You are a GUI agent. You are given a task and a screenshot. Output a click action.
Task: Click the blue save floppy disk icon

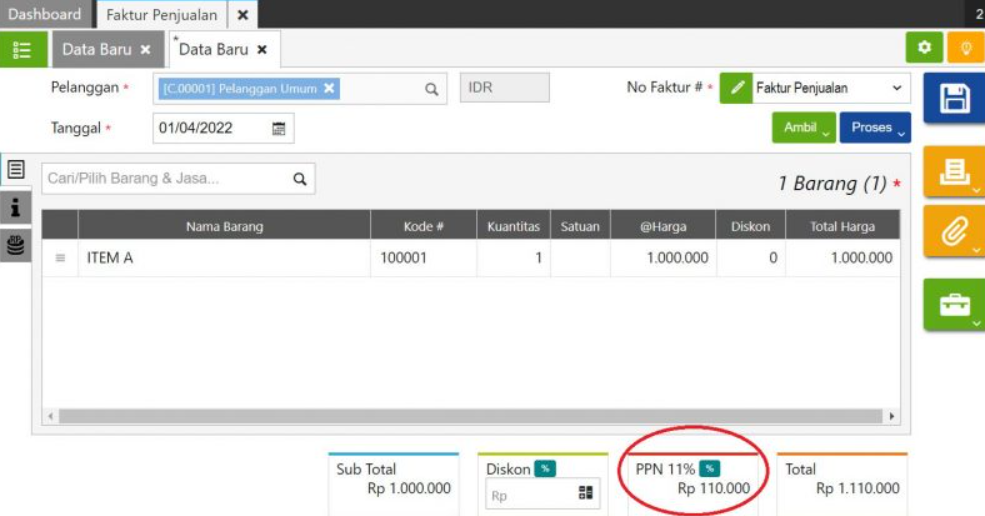(954, 98)
